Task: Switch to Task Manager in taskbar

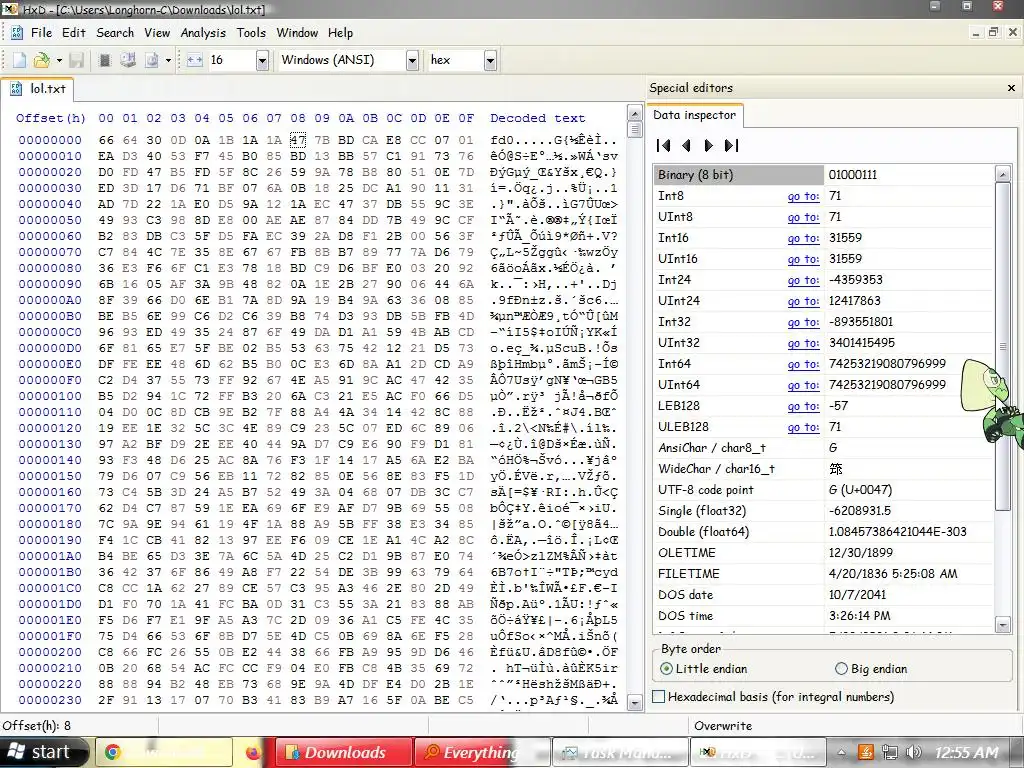Action: [620, 752]
